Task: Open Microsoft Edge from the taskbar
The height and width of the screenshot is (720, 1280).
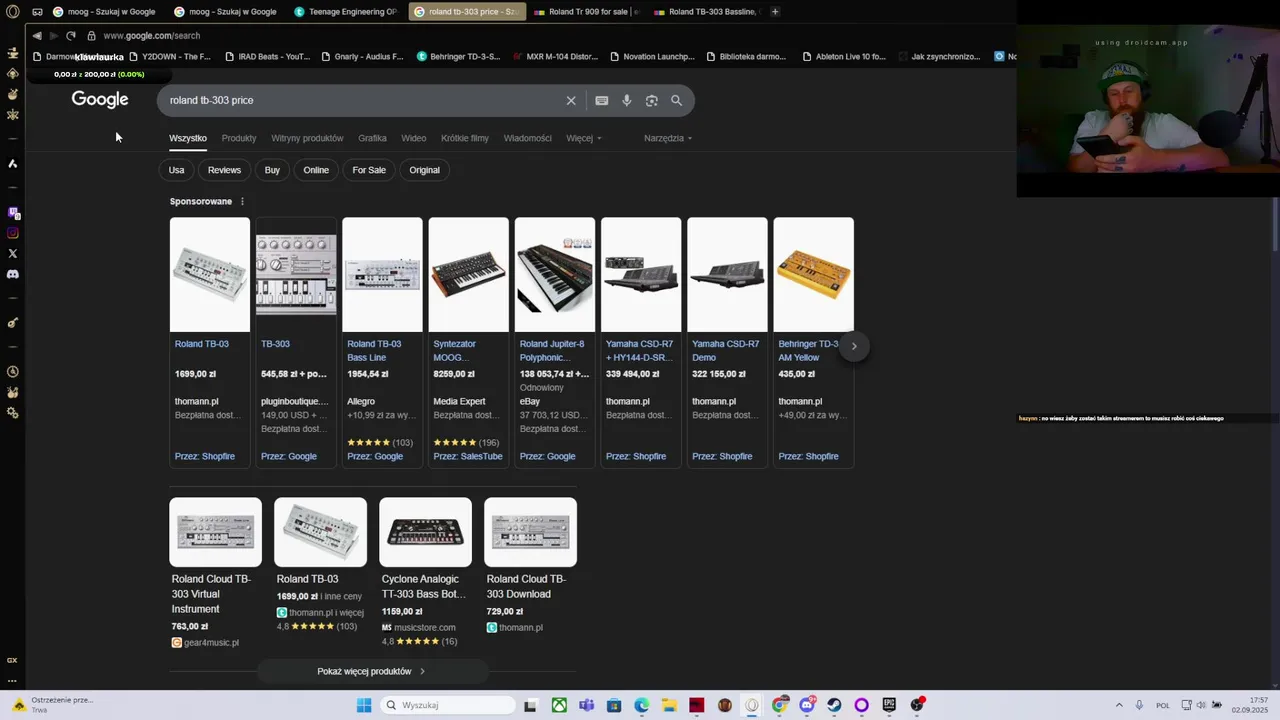Action: click(x=642, y=705)
